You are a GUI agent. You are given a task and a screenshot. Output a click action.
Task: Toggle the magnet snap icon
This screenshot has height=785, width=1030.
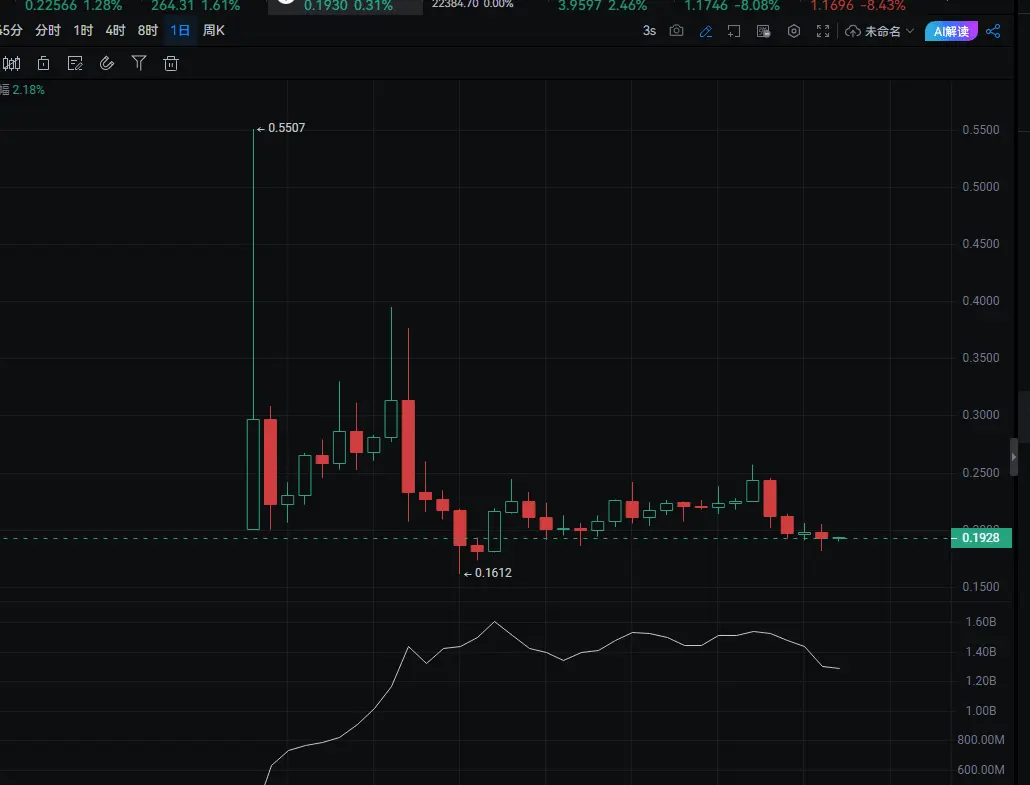coord(107,64)
